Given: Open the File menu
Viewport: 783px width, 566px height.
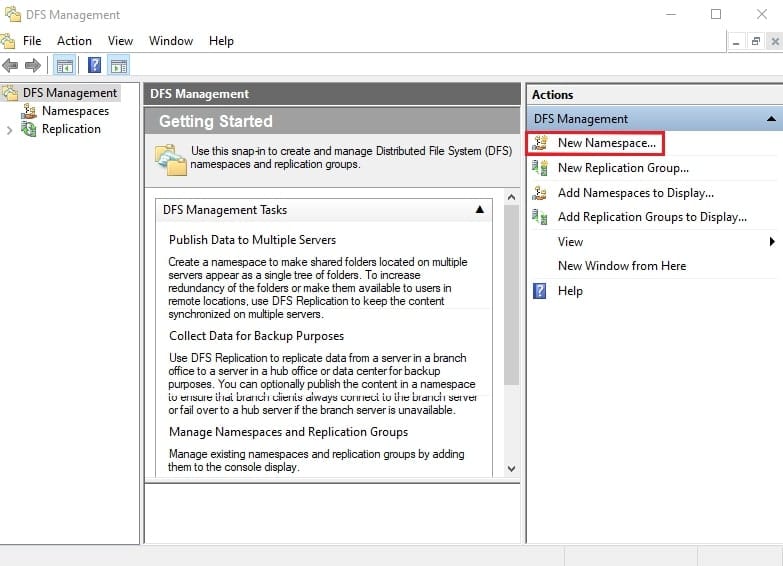Looking at the screenshot, I should click(x=32, y=41).
